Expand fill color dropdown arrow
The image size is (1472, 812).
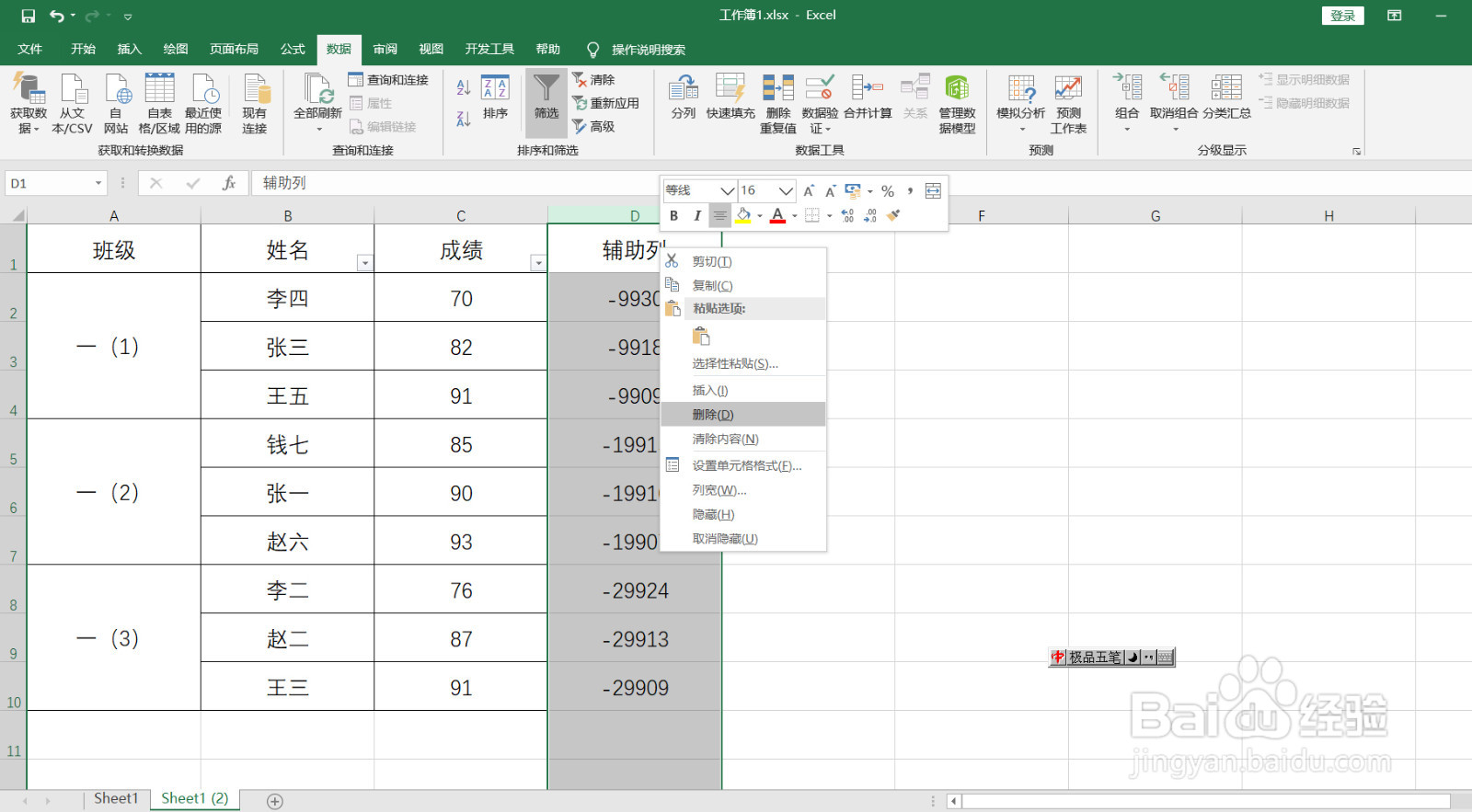click(x=760, y=216)
